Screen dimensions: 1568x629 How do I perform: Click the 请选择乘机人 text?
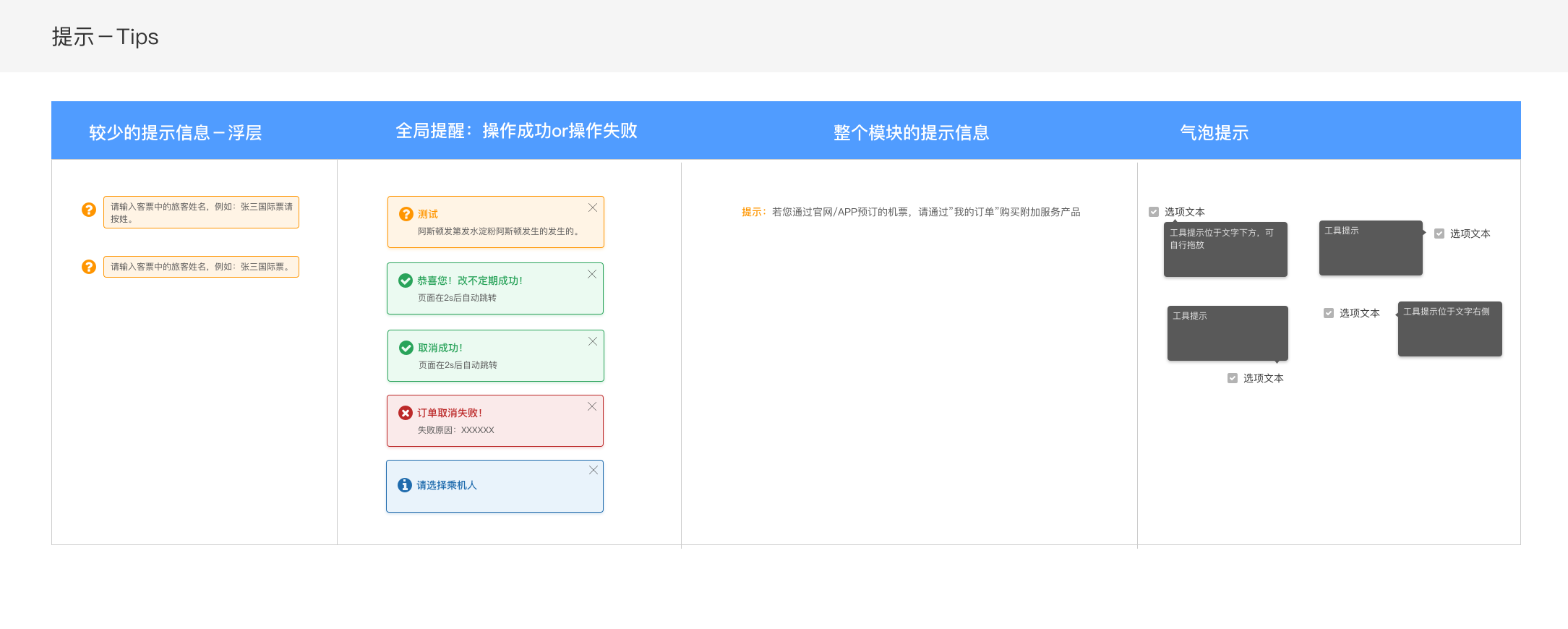tap(447, 485)
